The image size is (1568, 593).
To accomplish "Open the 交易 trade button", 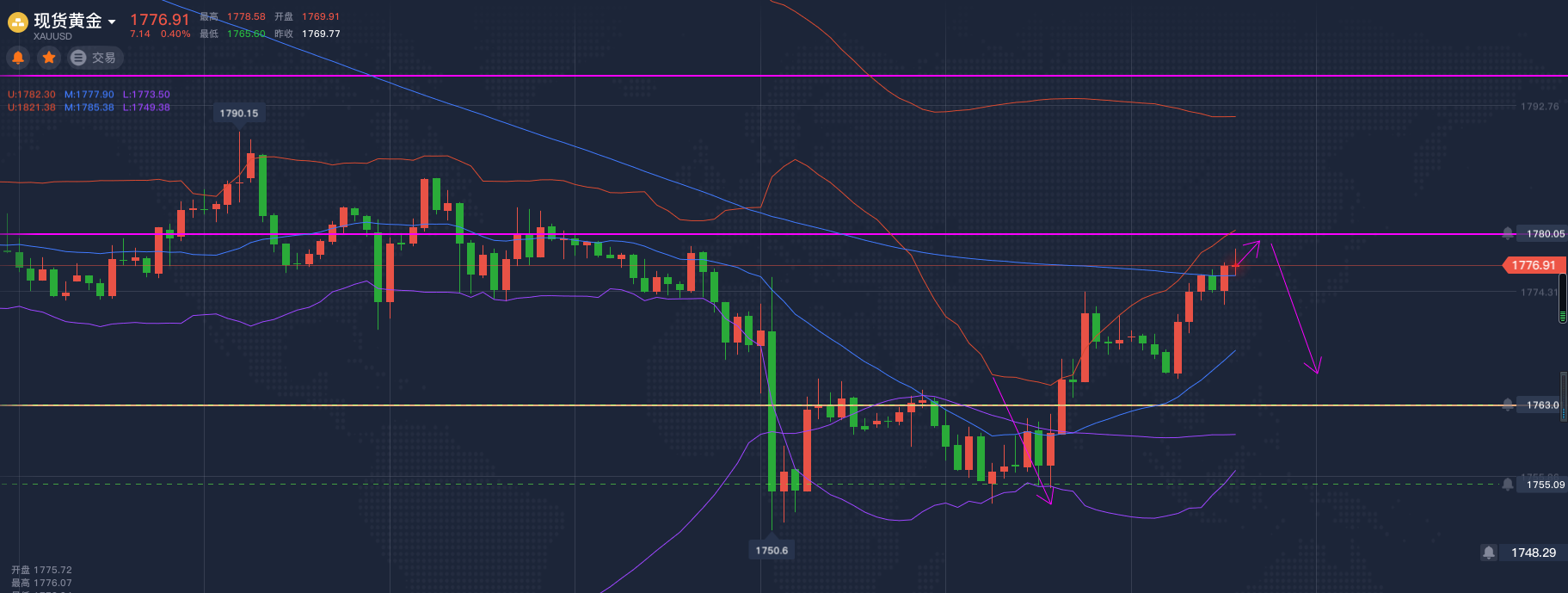I will tap(95, 58).
